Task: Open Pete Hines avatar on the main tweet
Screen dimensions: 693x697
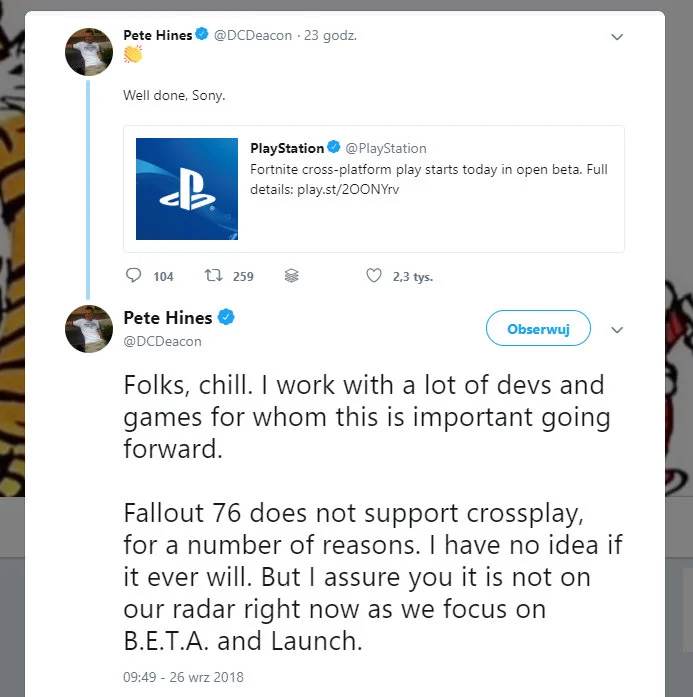Action: click(x=89, y=328)
